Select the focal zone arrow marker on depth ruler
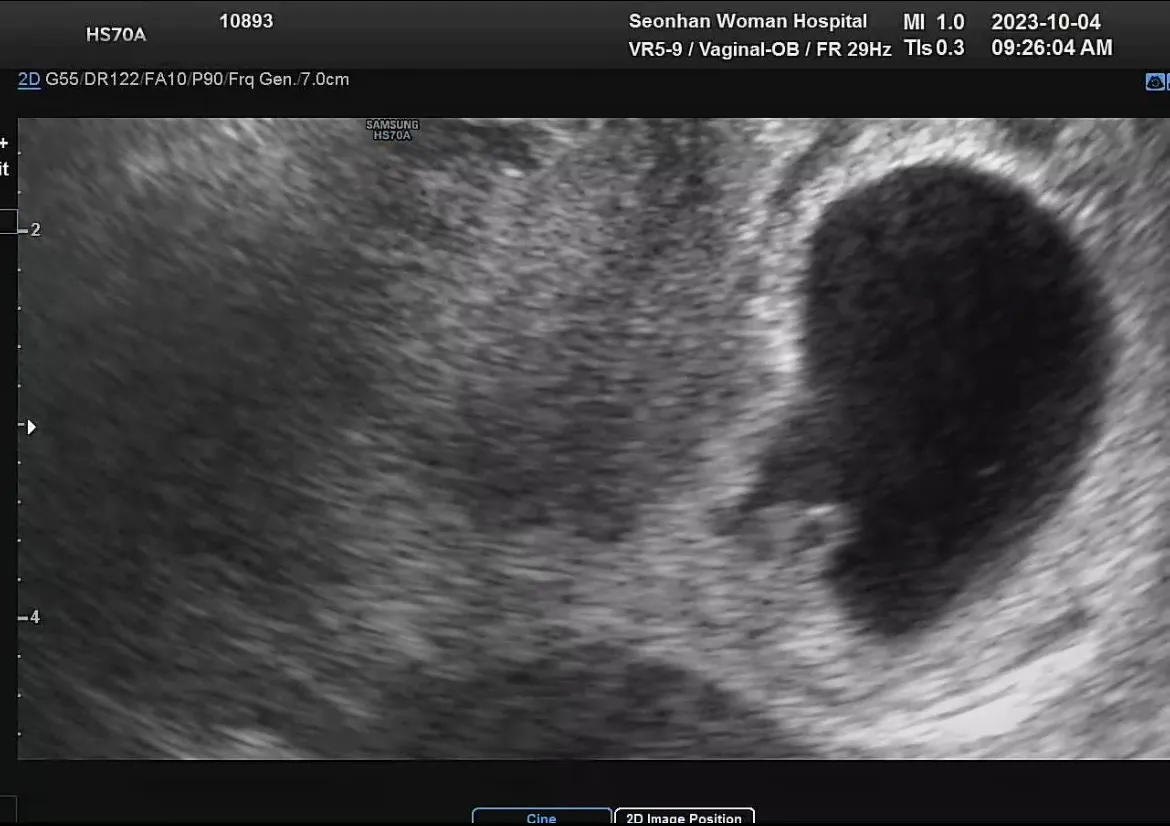Image resolution: width=1170 pixels, height=826 pixels. 31,427
